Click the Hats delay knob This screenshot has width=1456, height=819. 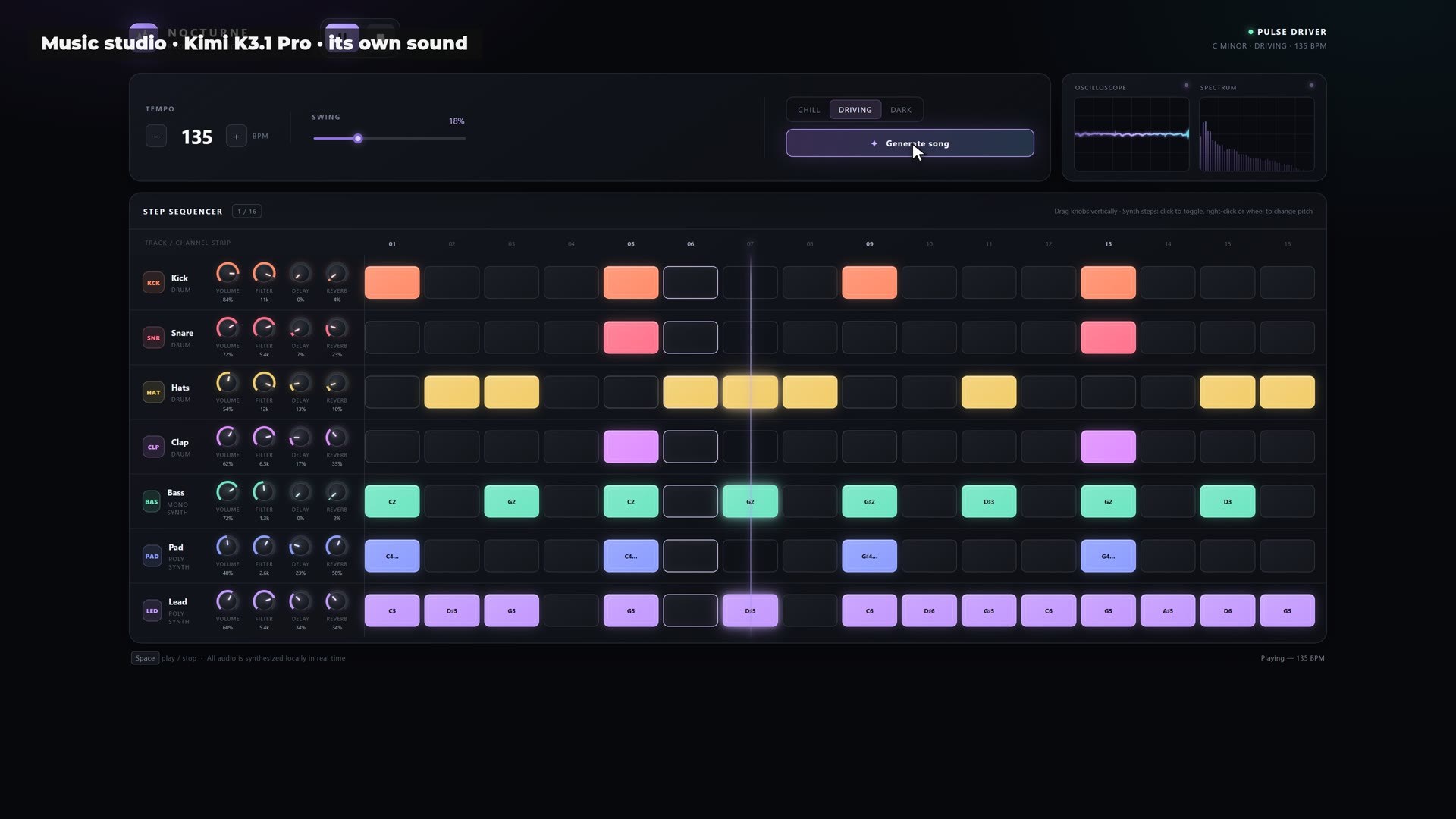[x=300, y=382]
